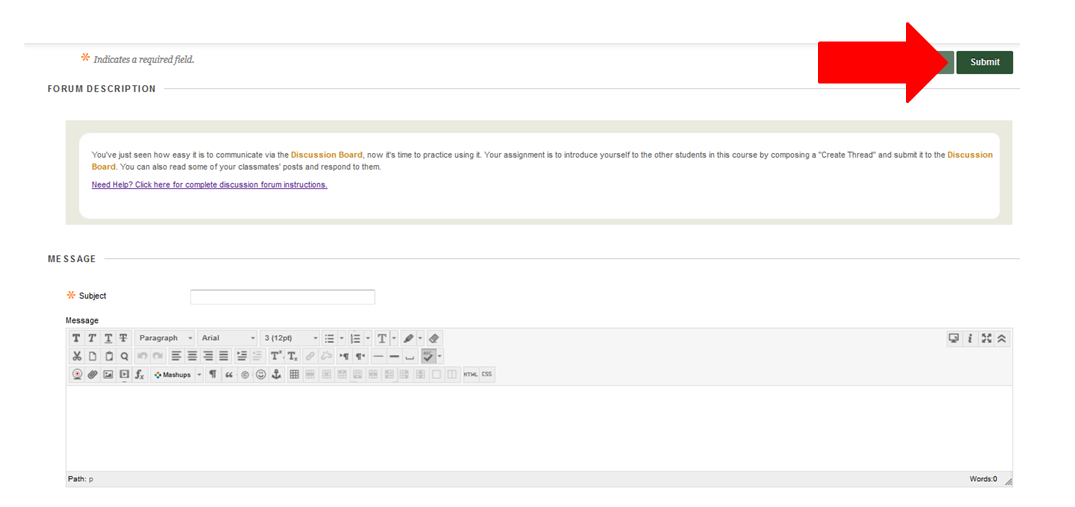Viewport: 1075px width, 507px height.
Task: Open the text color picker arrow
Action: pos(394,338)
